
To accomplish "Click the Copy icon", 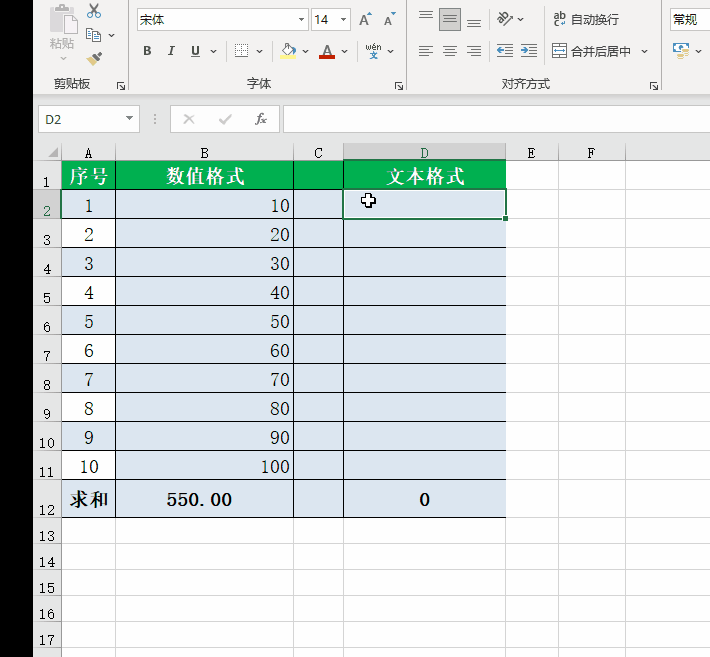I will pos(93,35).
